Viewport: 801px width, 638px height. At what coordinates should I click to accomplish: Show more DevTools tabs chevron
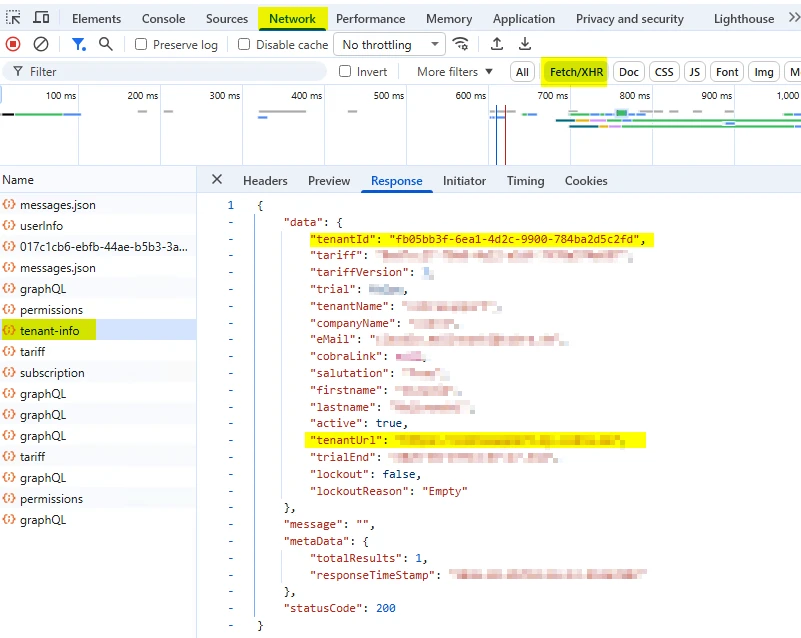click(793, 18)
